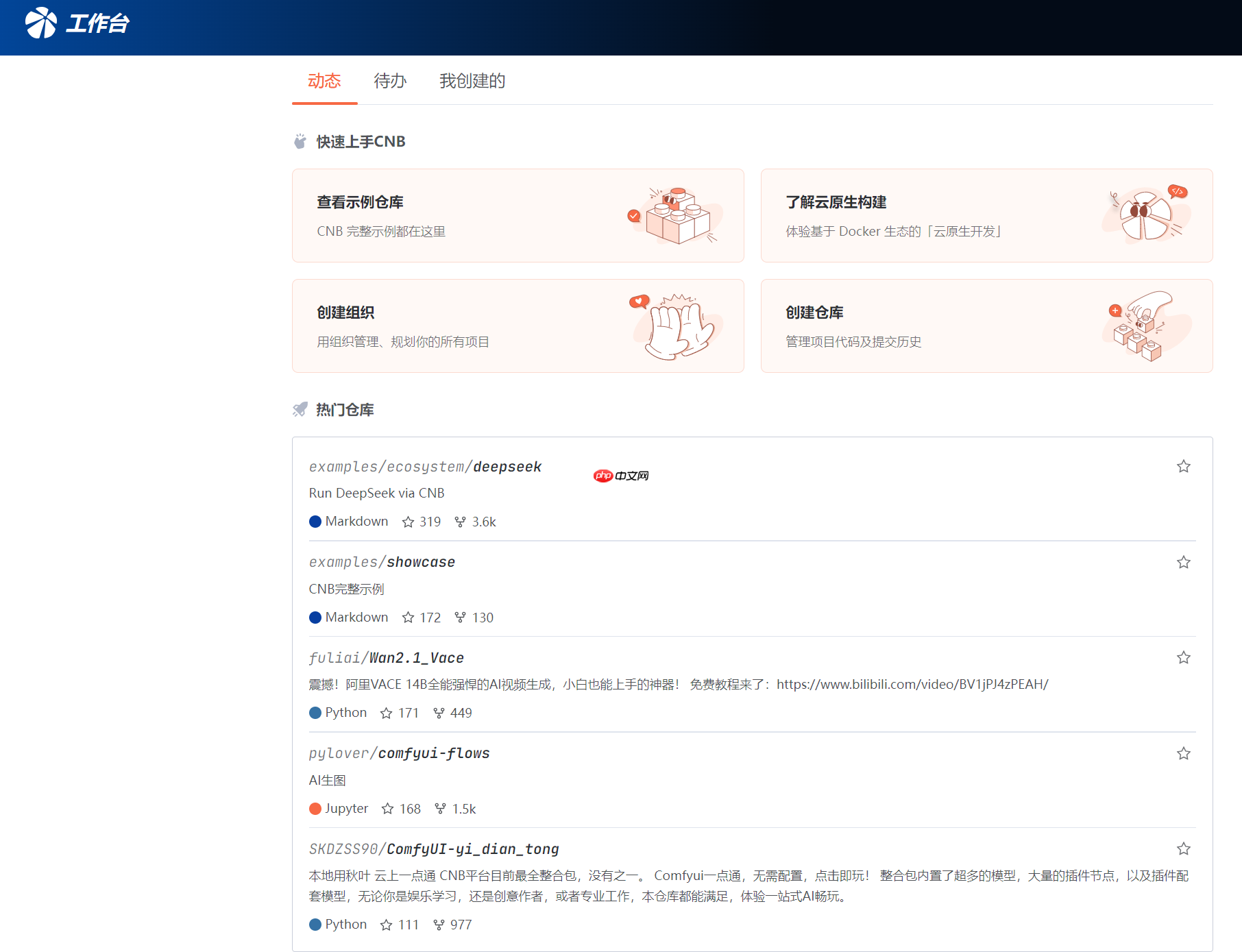Favorite the pylover/comfyui-flows repository
Viewport: 1242px width, 952px height.
click(1183, 753)
